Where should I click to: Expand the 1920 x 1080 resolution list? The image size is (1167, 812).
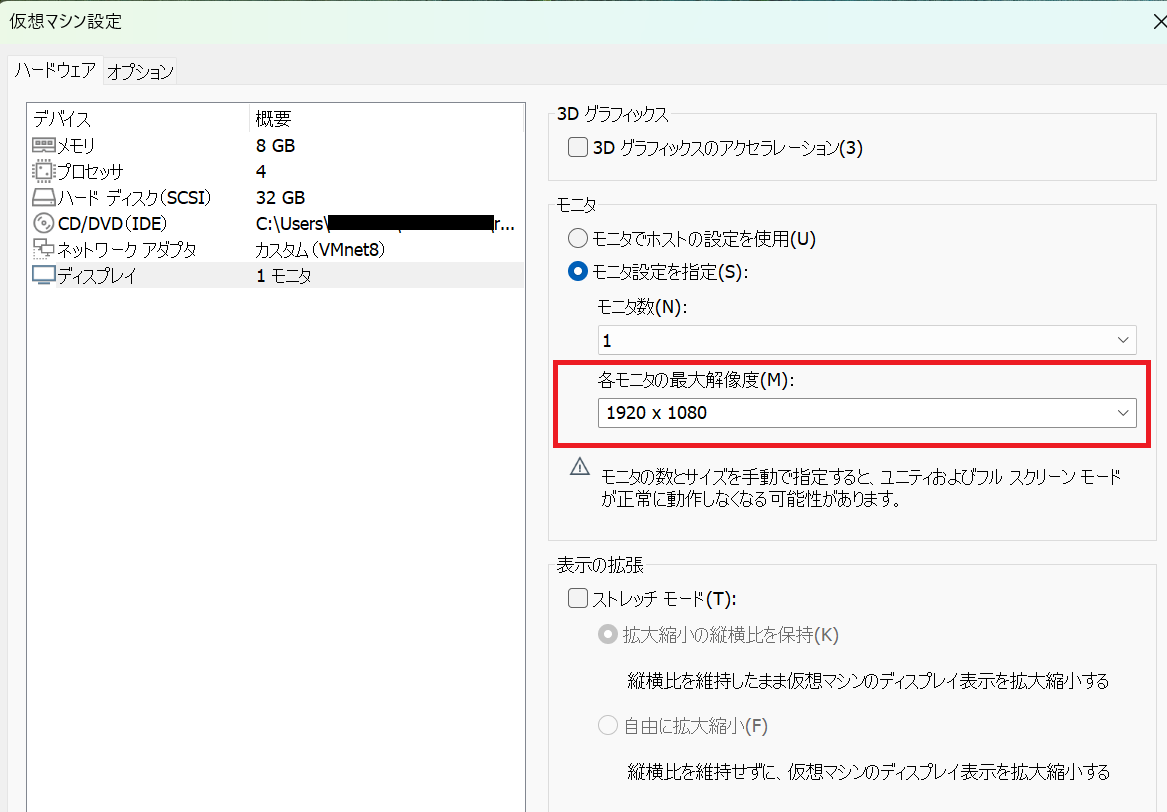click(x=1123, y=413)
